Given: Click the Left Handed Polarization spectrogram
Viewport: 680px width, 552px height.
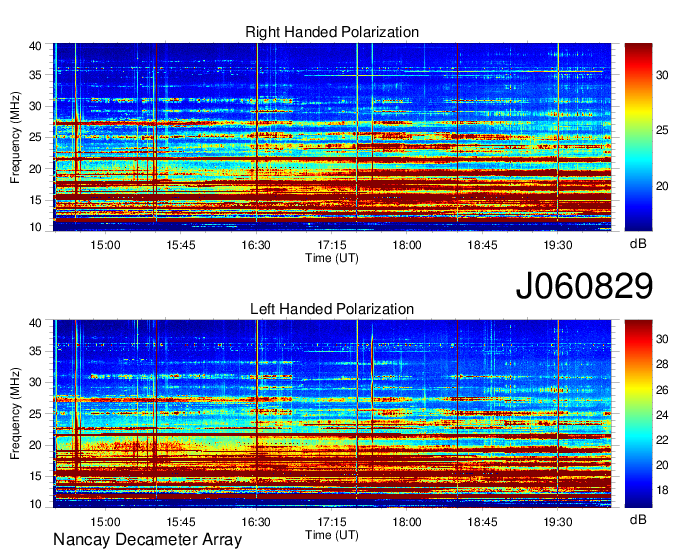Looking at the screenshot, I should [x=332, y=414].
